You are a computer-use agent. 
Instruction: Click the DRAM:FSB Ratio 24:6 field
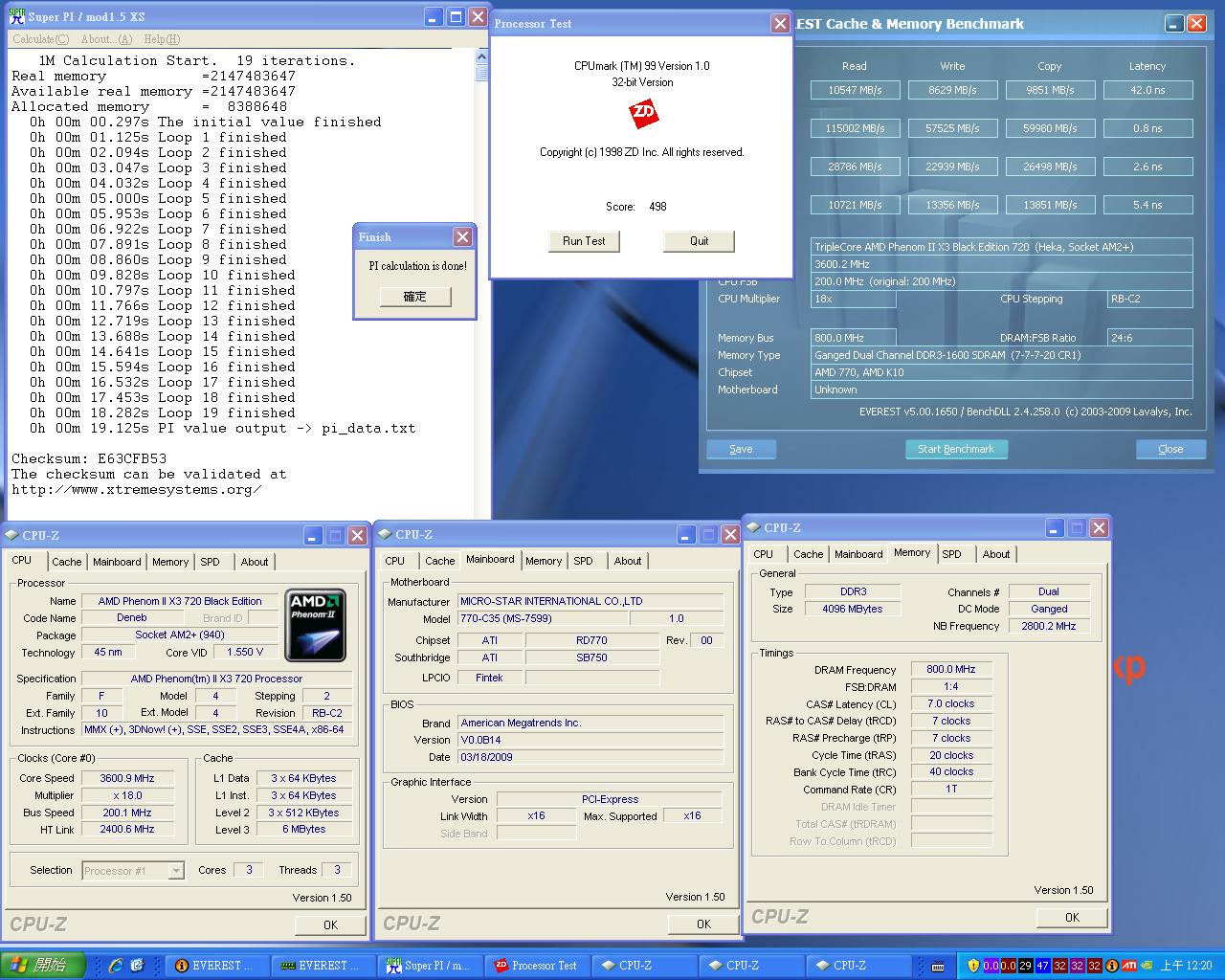(x=1150, y=338)
